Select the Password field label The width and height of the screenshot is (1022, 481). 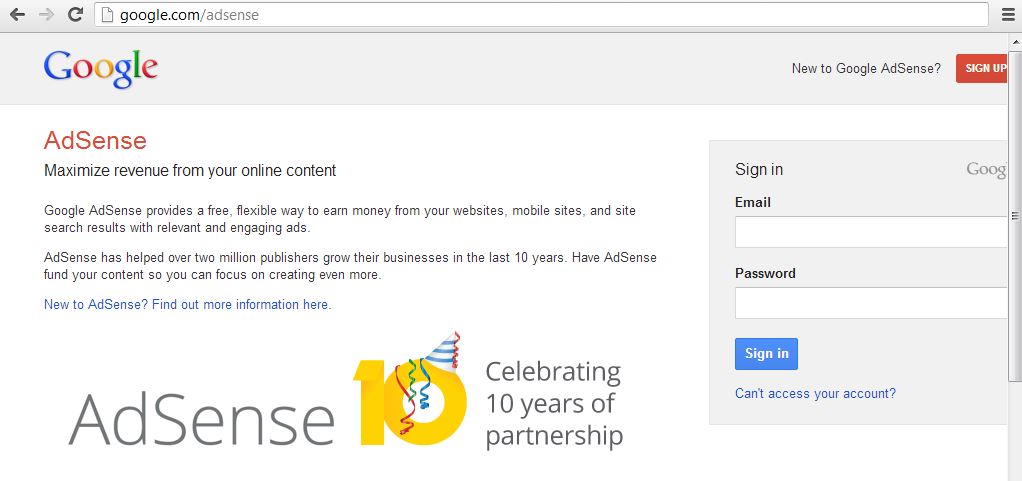pos(765,273)
